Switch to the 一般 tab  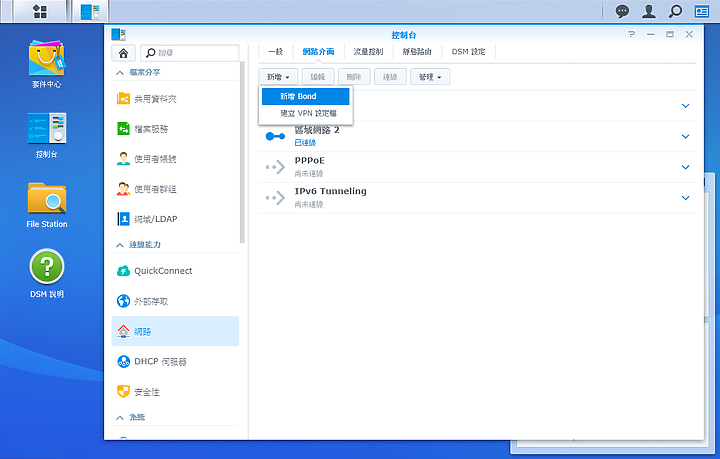[x=276, y=52]
